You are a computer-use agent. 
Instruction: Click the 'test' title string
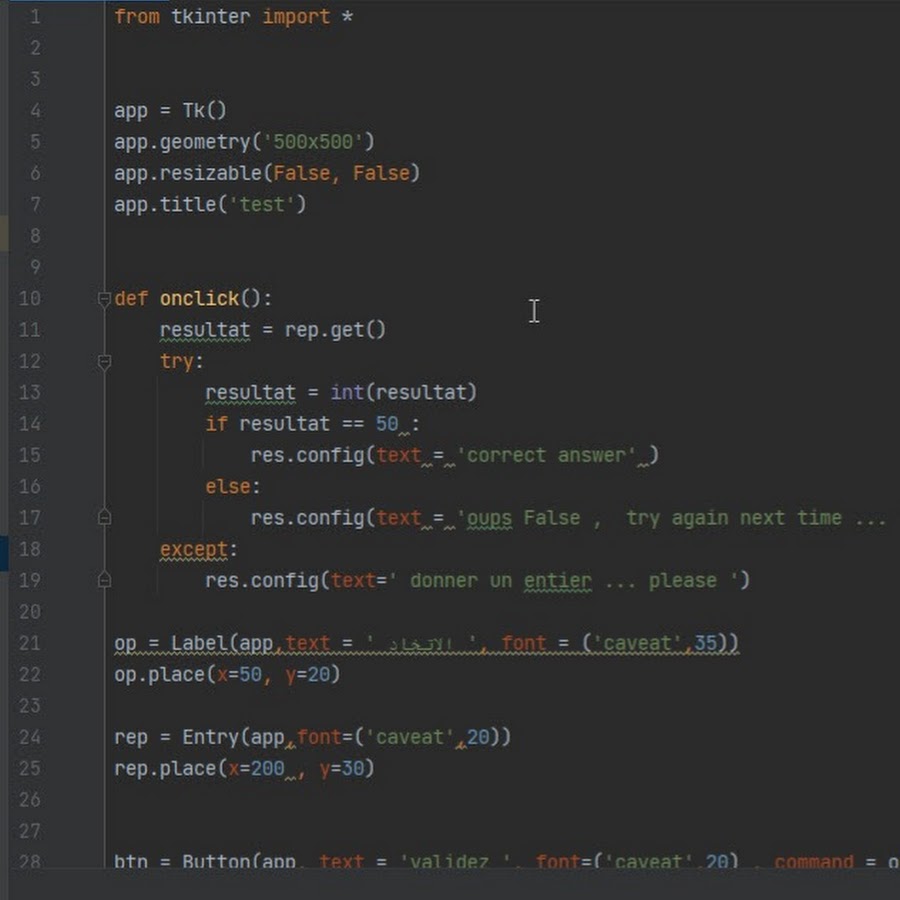262,205
